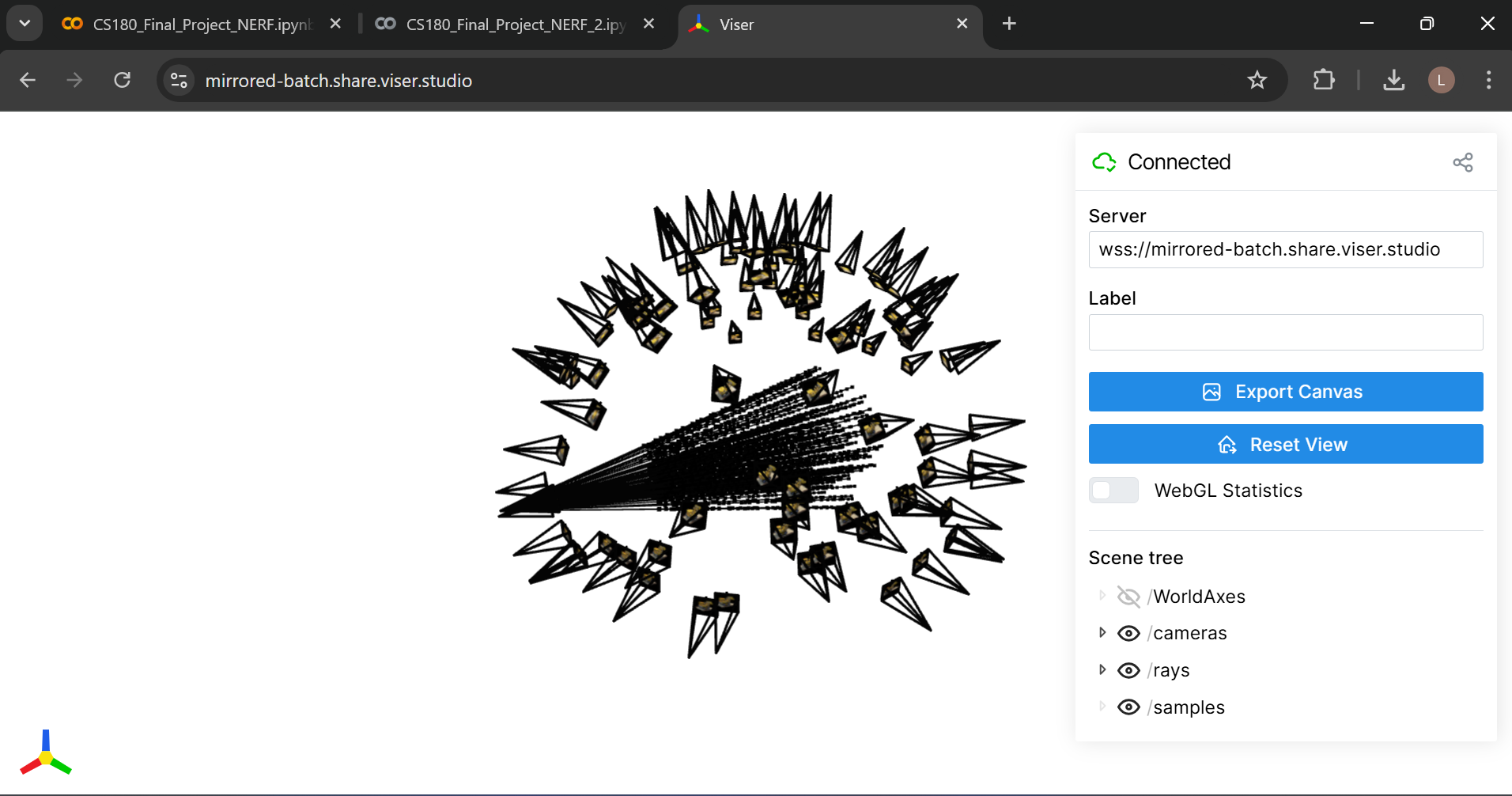This screenshot has height=796, width=1512.
Task: Enable the WebGL Statistics switch
Action: [1113, 491]
